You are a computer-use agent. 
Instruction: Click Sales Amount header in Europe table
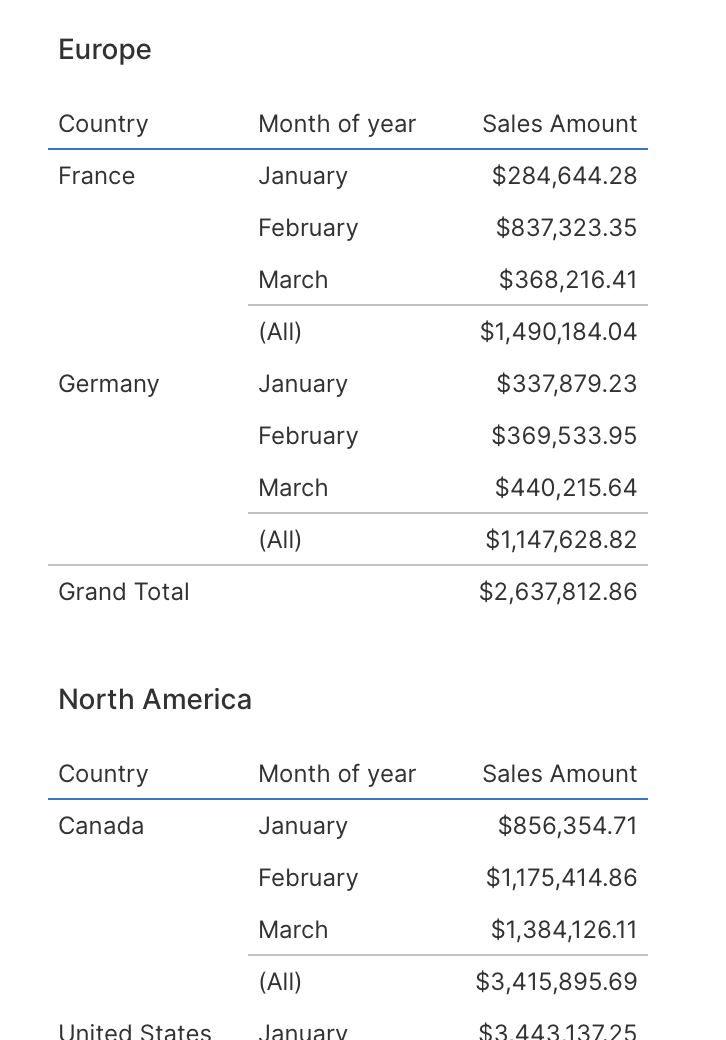560,124
